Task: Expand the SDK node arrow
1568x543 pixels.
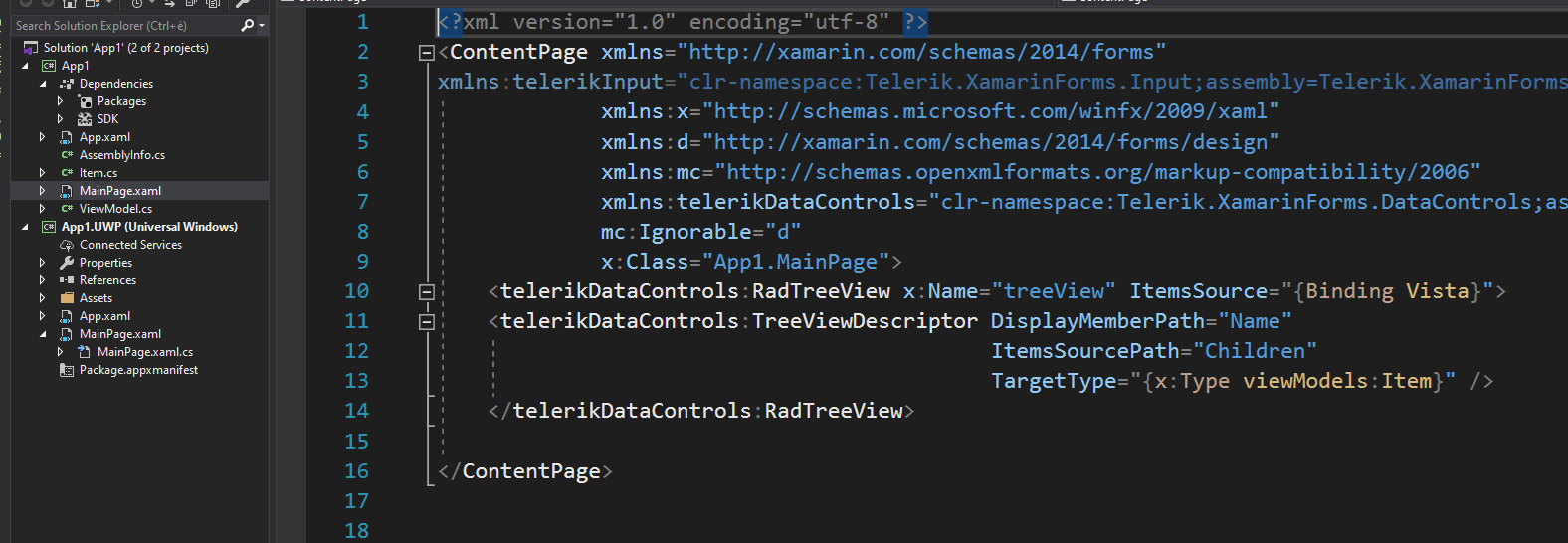Action: pyautogui.click(x=60, y=119)
